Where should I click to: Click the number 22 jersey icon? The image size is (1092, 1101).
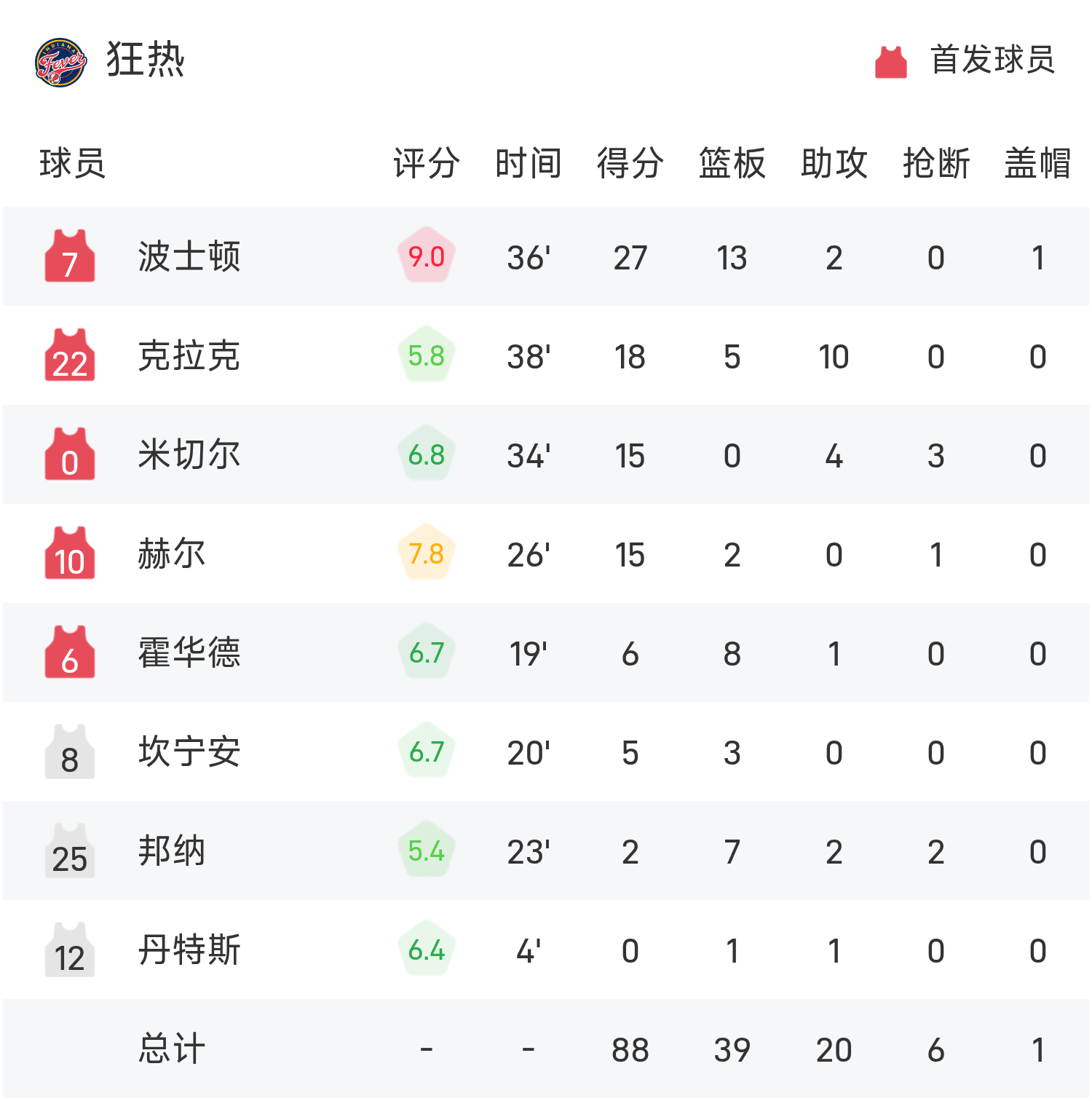point(70,356)
